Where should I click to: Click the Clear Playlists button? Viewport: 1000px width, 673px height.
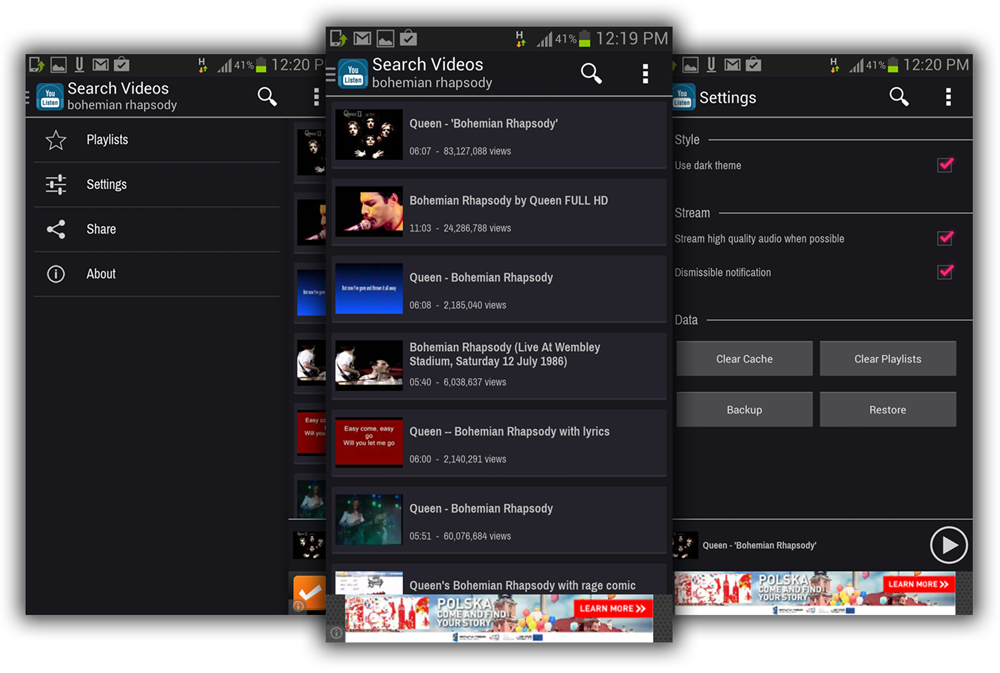[888, 359]
